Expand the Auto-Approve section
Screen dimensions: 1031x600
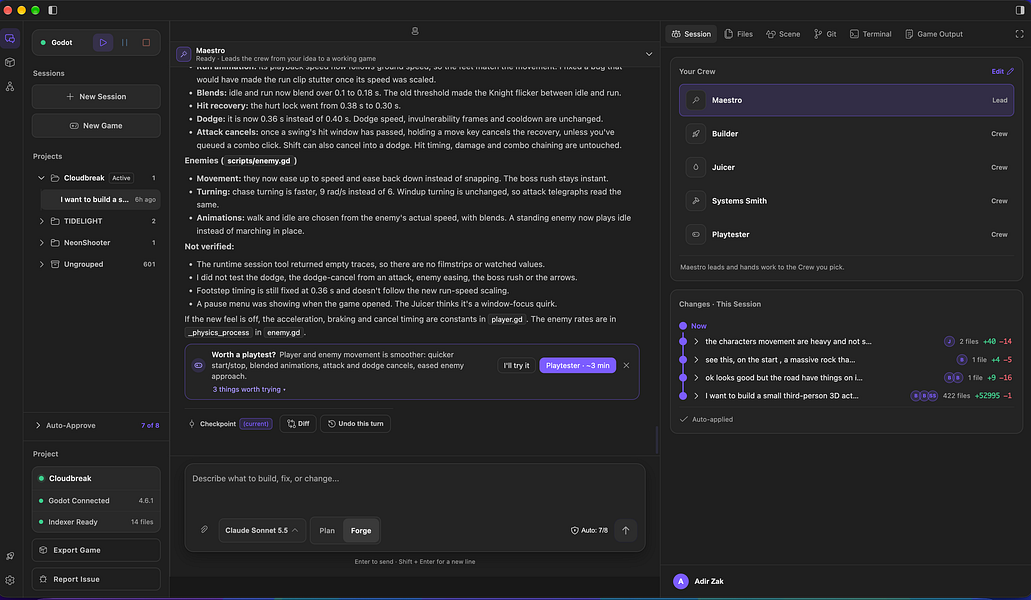click(x=96, y=425)
